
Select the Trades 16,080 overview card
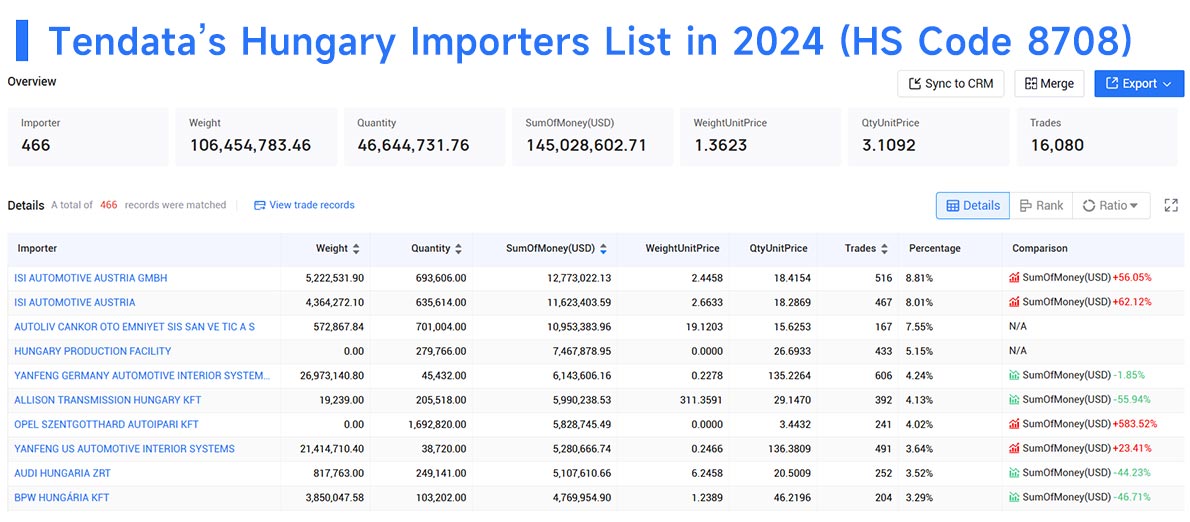pos(1097,137)
